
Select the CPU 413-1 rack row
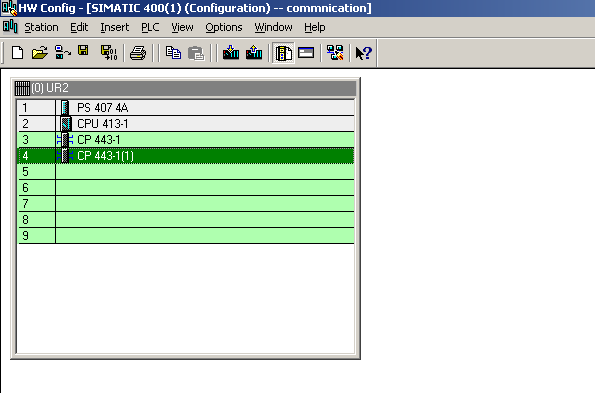pyautogui.click(x=186, y=124)
